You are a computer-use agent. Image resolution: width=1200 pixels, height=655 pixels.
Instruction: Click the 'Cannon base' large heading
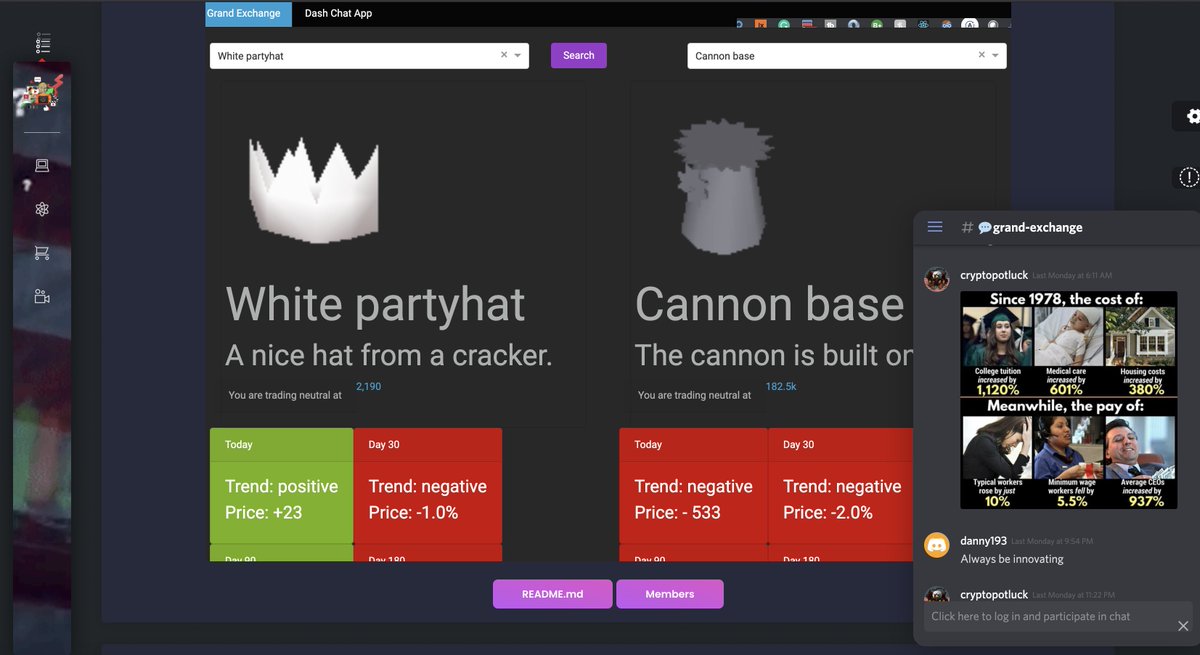pyautogui.click(x=770, y=304)
